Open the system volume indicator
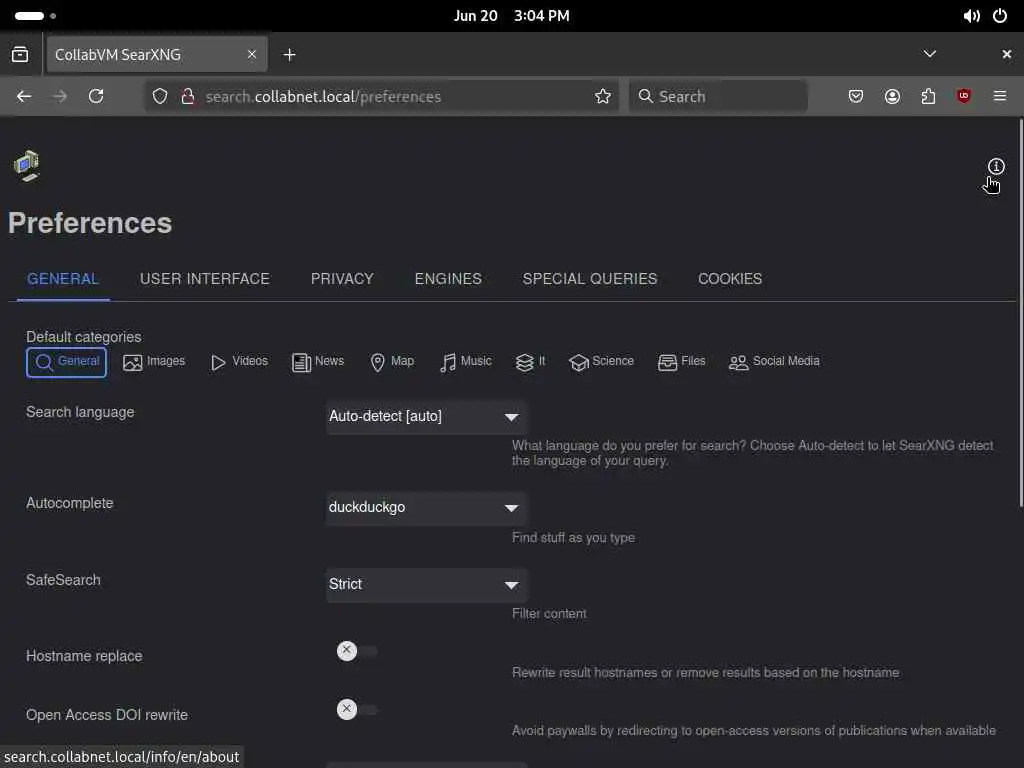 [971, 16]
